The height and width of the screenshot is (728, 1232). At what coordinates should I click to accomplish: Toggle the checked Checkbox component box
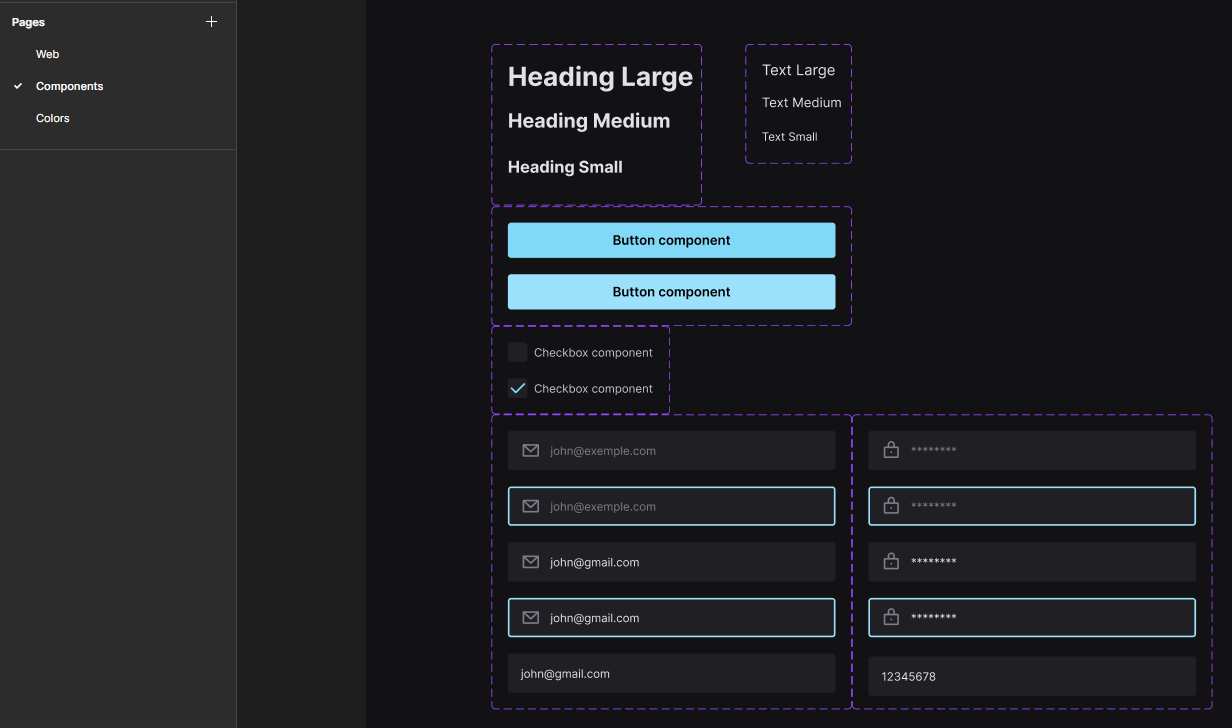pos(517,388)
